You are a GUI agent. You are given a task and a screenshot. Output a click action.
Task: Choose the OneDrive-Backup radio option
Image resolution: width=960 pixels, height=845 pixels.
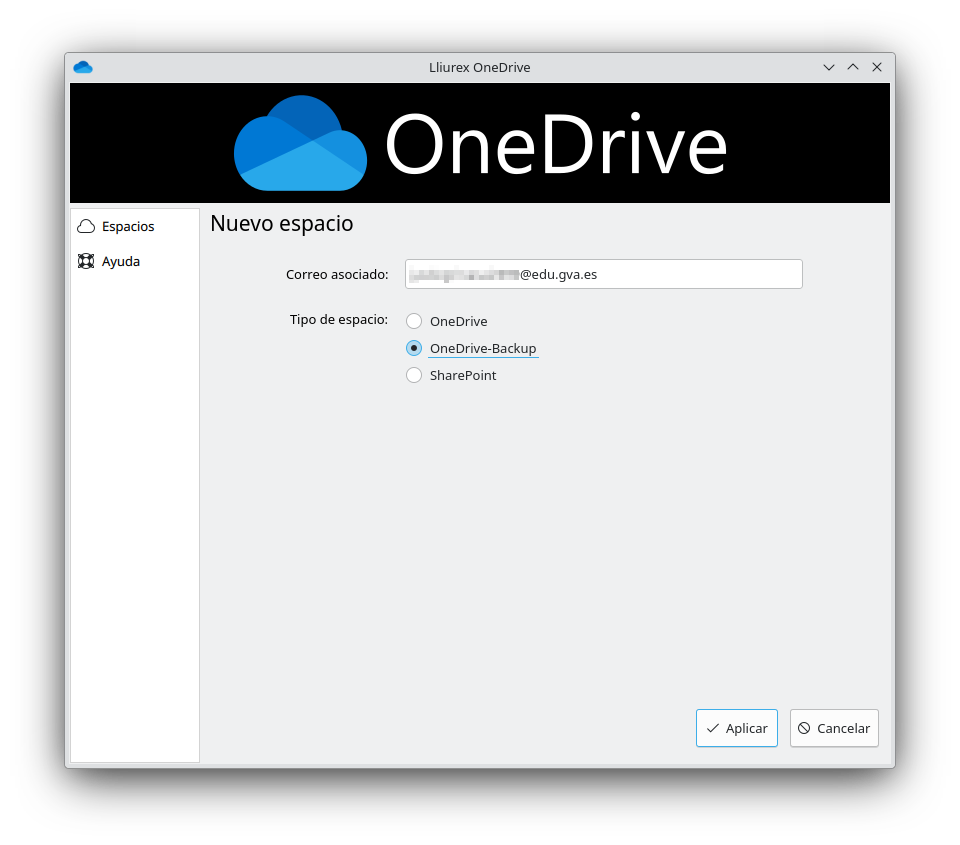414,348
